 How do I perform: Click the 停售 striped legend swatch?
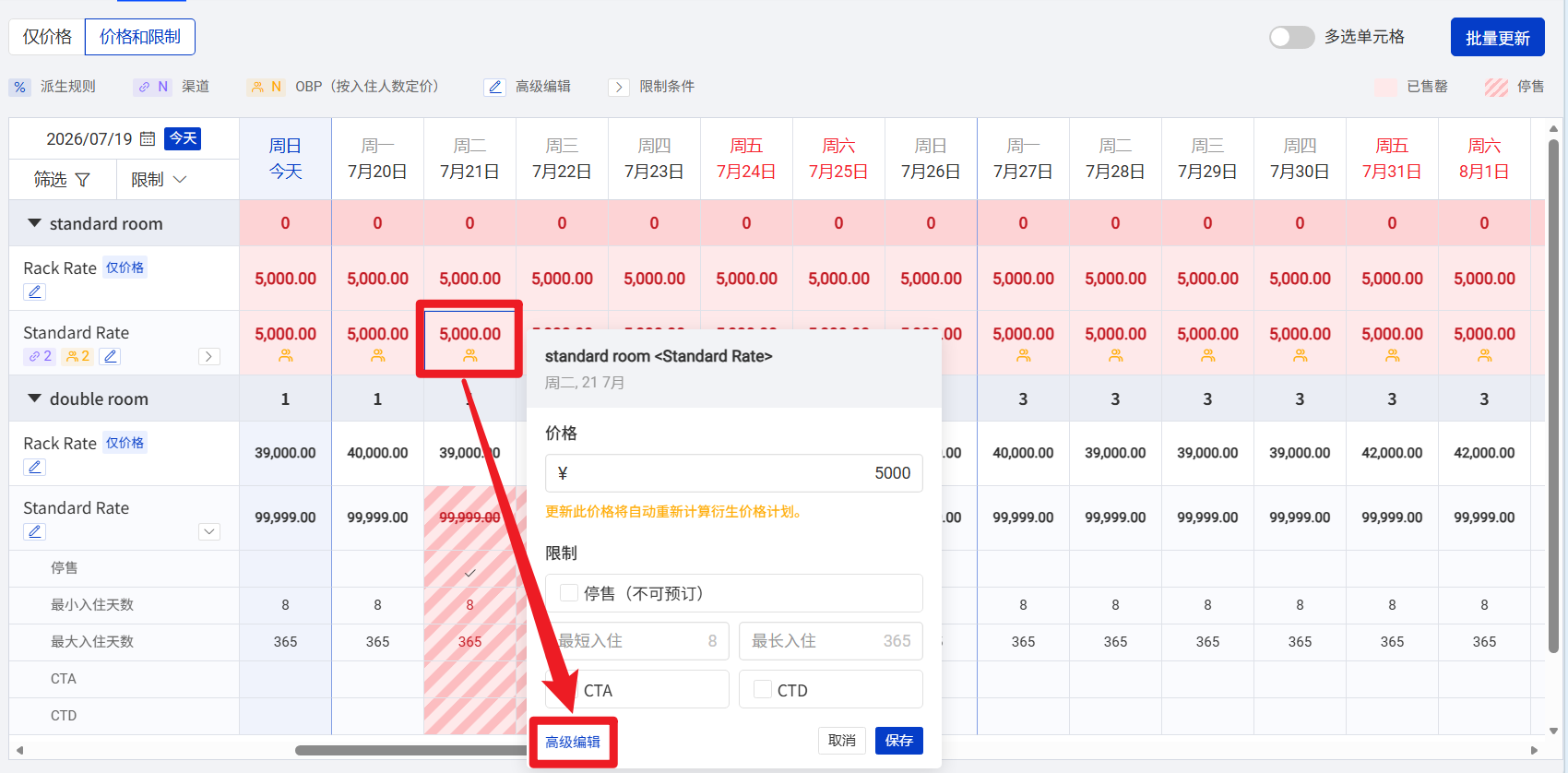click(x=1496, y=87)
